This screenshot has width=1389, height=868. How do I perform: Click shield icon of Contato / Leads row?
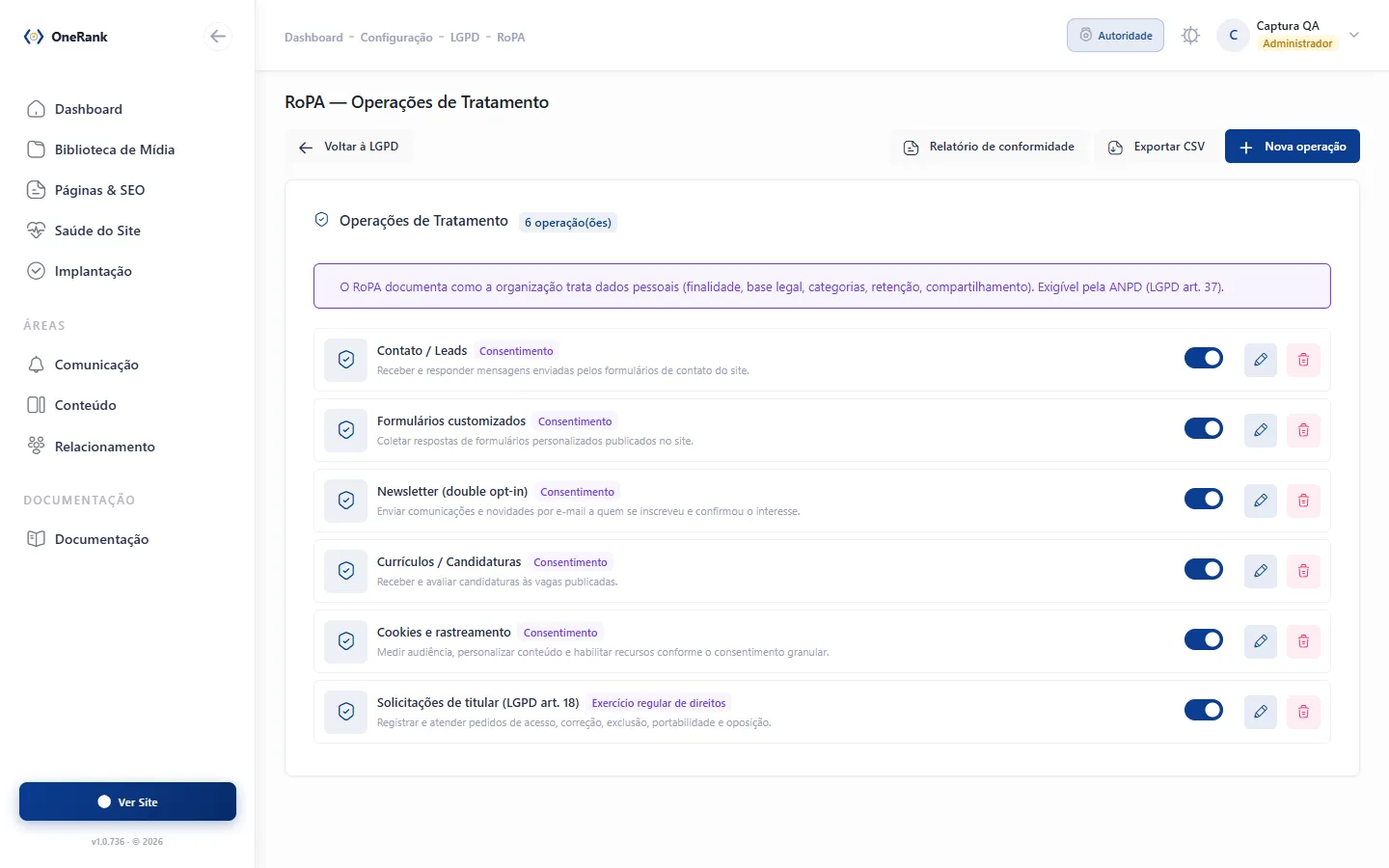(346, 360)
